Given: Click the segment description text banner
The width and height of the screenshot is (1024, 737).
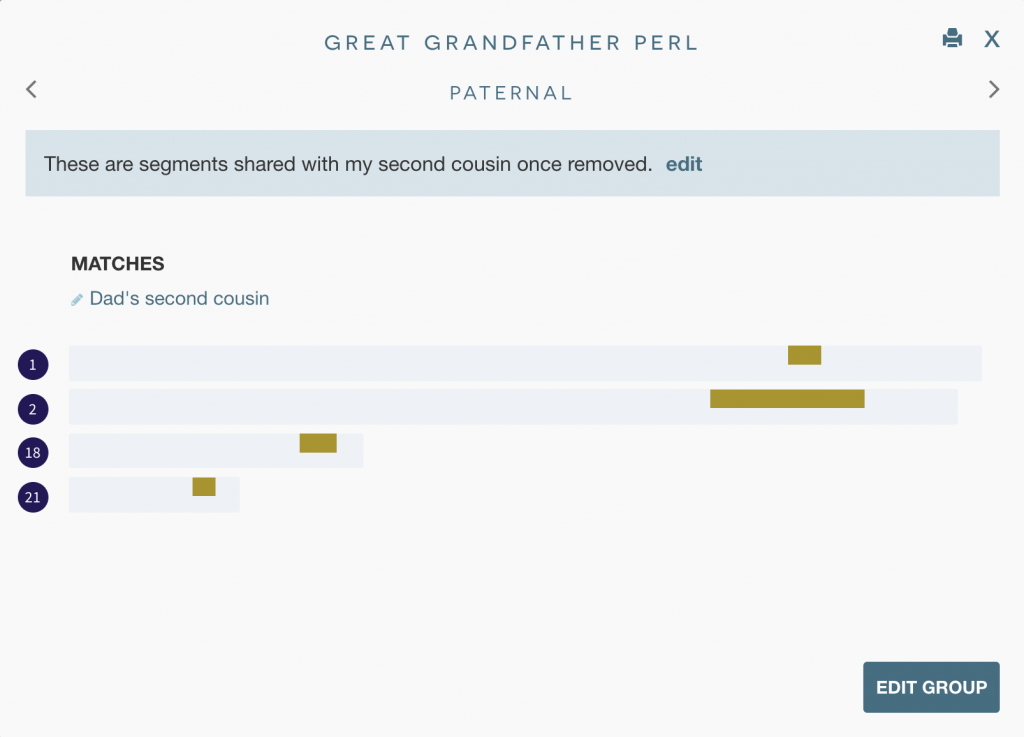Looking at the screenshot, I should pos(348,164).
